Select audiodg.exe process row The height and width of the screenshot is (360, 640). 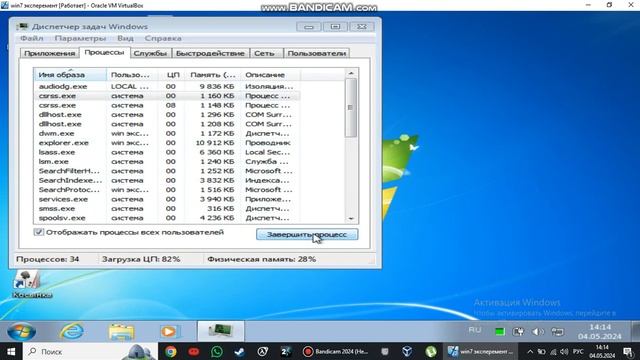(167, 87)
